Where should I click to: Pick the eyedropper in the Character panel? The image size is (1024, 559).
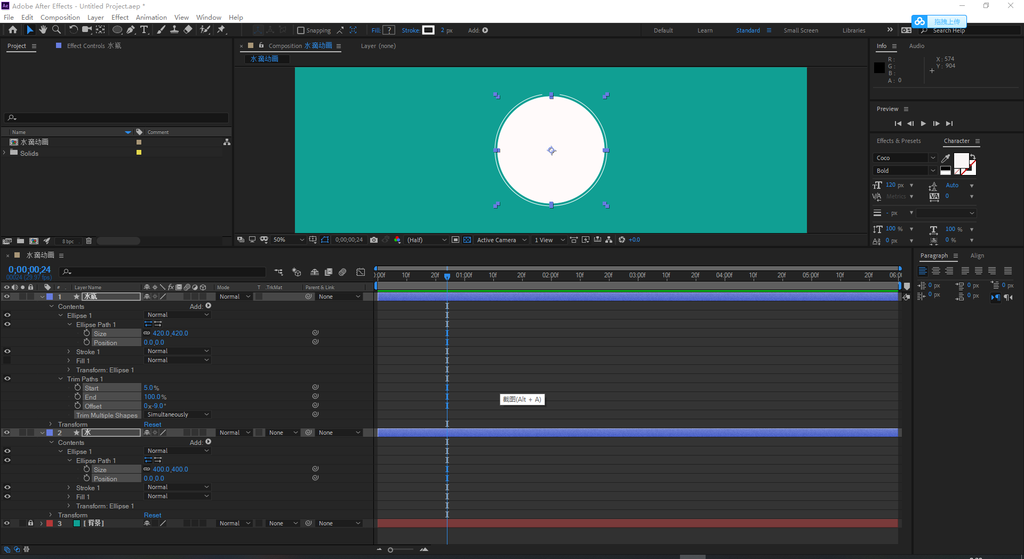[x=946, y=158]
